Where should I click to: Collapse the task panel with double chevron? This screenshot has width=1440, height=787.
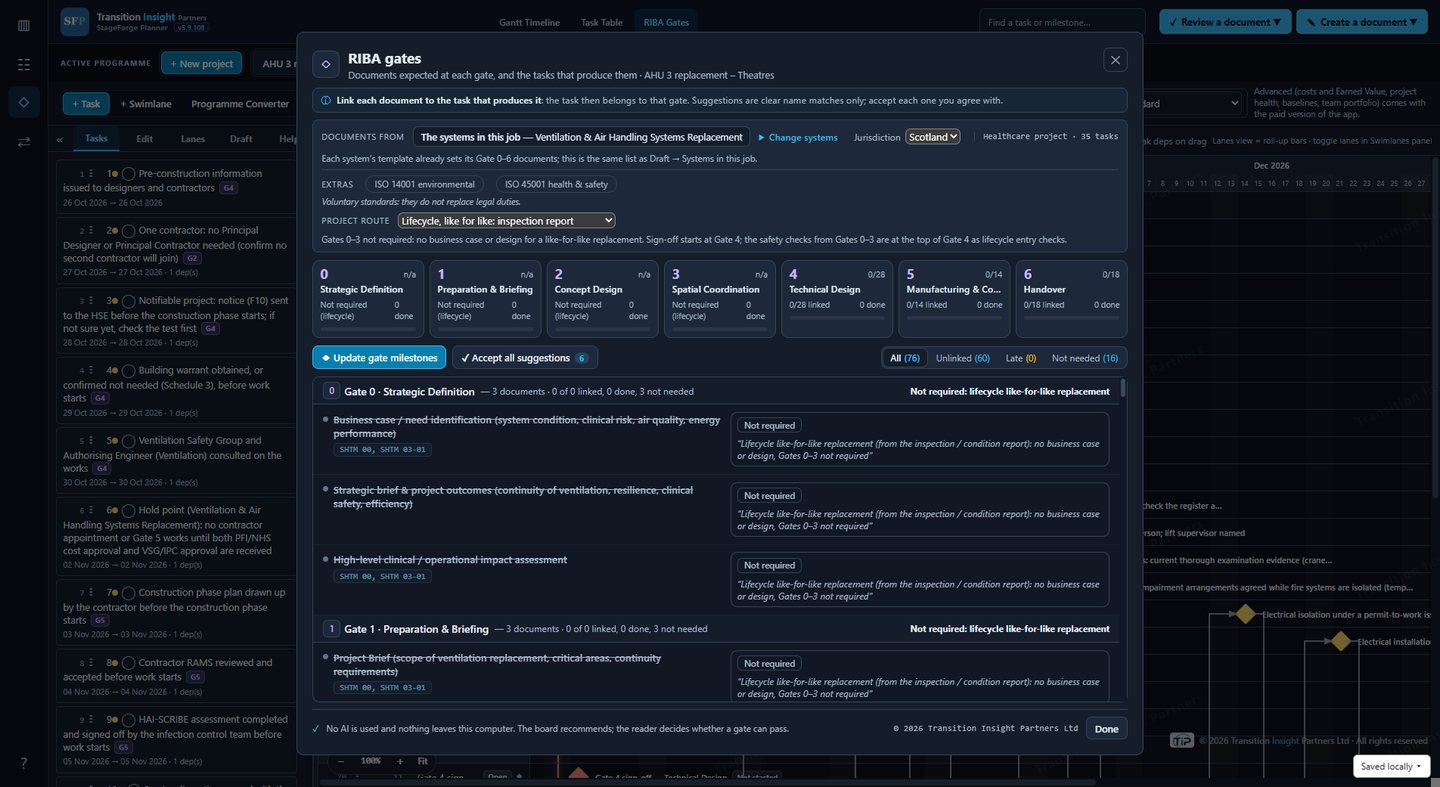coord(60,139)
